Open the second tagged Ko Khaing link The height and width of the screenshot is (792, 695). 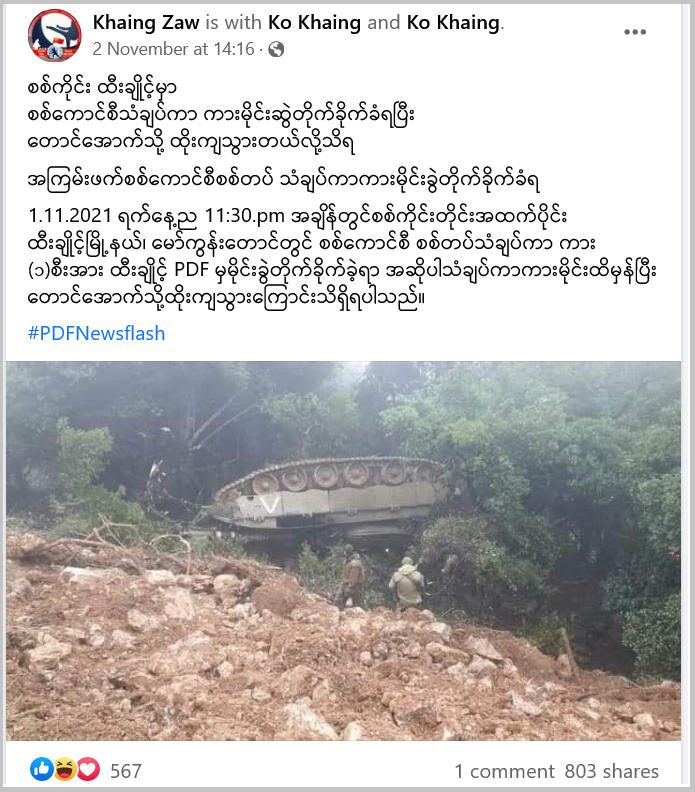(x=454, y=23)
